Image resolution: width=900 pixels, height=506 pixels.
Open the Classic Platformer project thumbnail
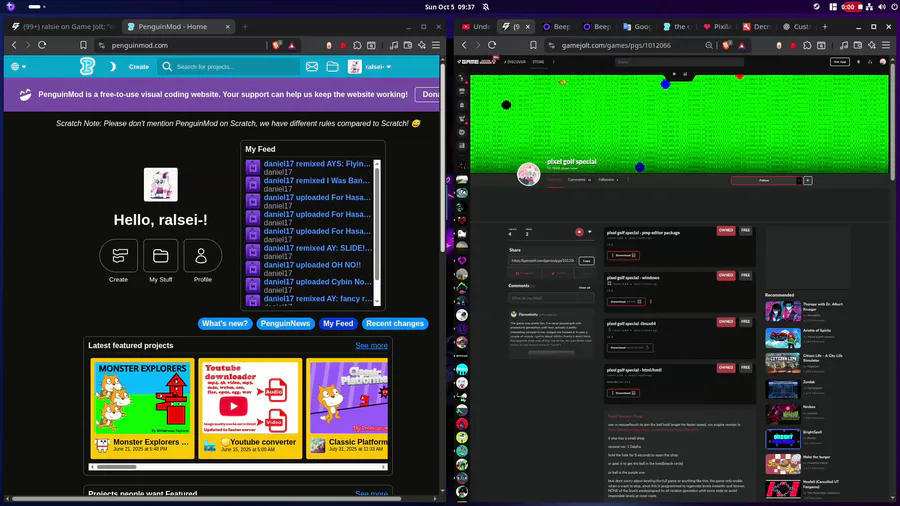pos(348,397)
